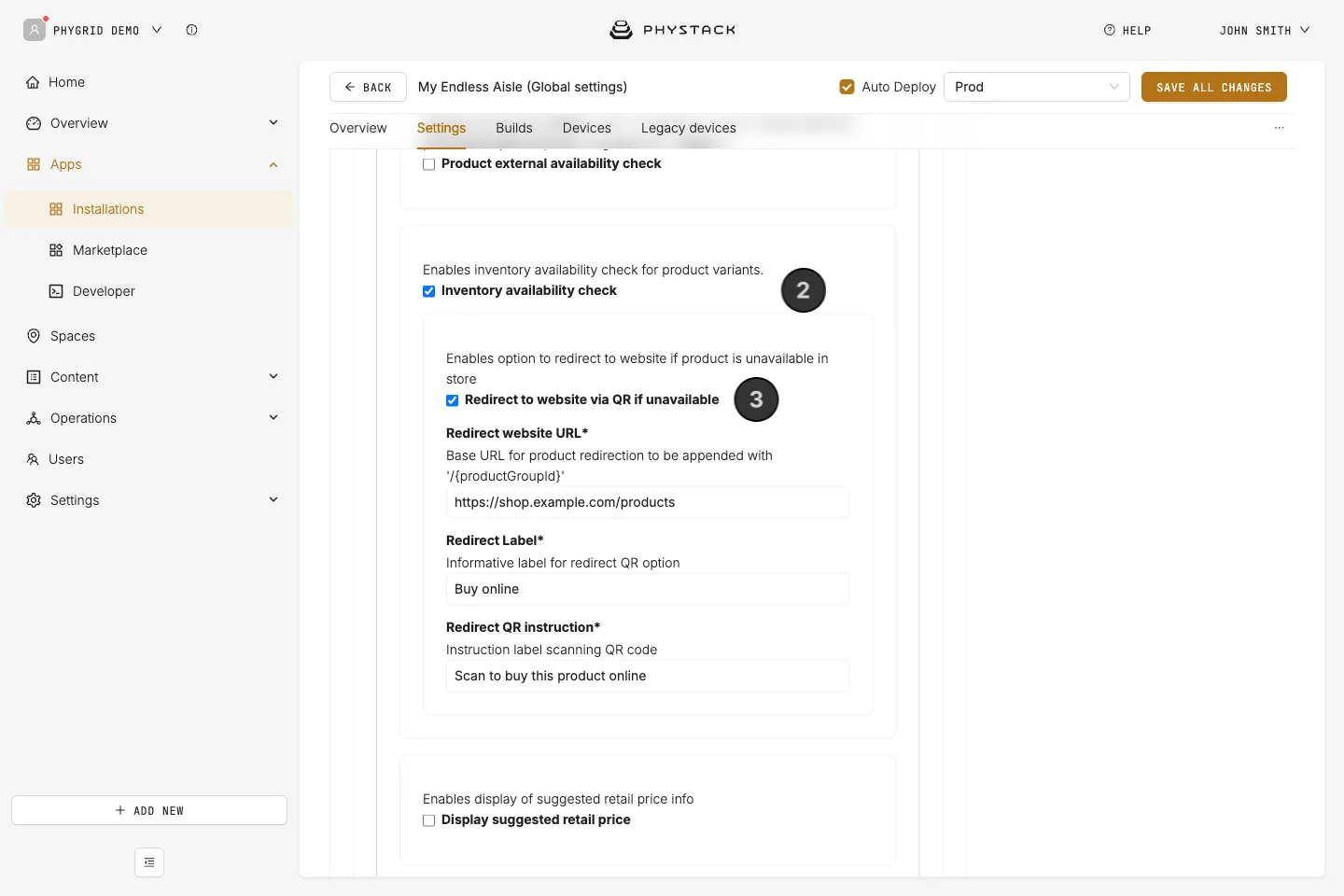1344x896 pixels.
Task: Click Save All Changes button
Action: click(1214, 87)
